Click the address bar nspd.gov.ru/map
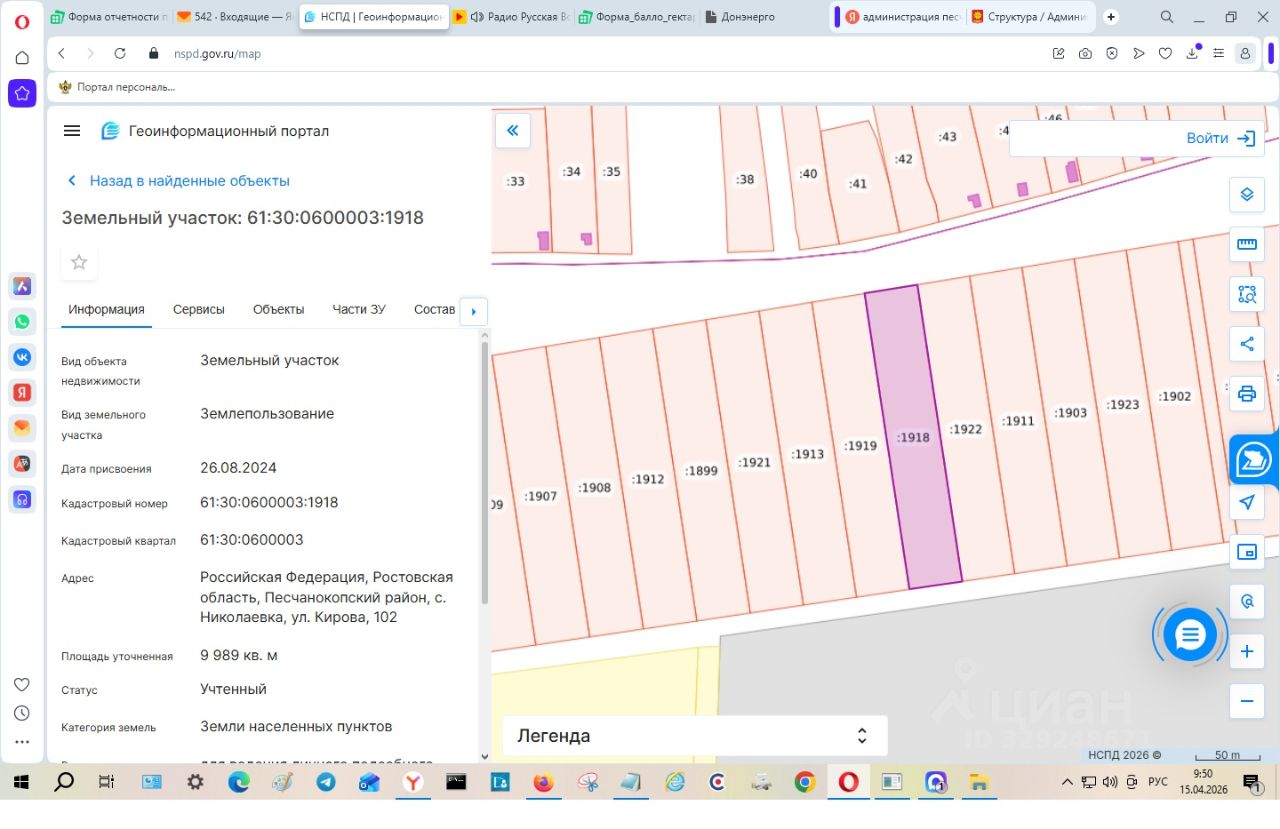 217,54
